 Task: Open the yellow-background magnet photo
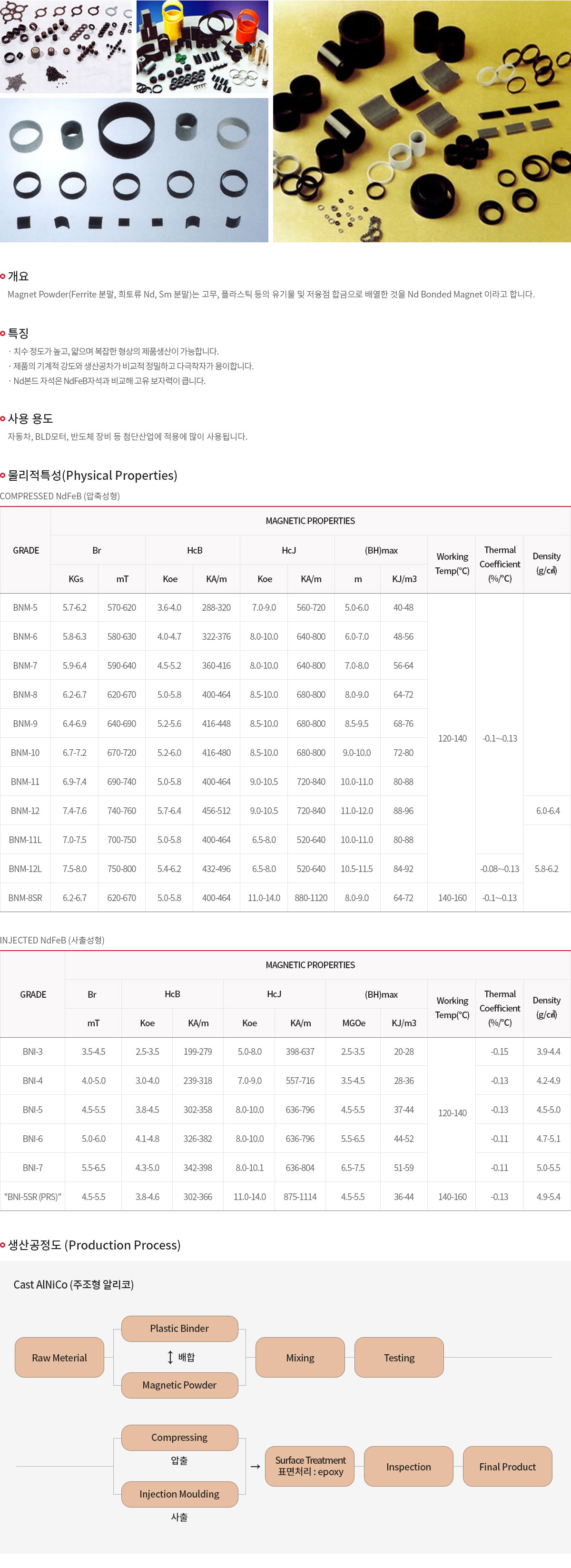coord(421,121)
